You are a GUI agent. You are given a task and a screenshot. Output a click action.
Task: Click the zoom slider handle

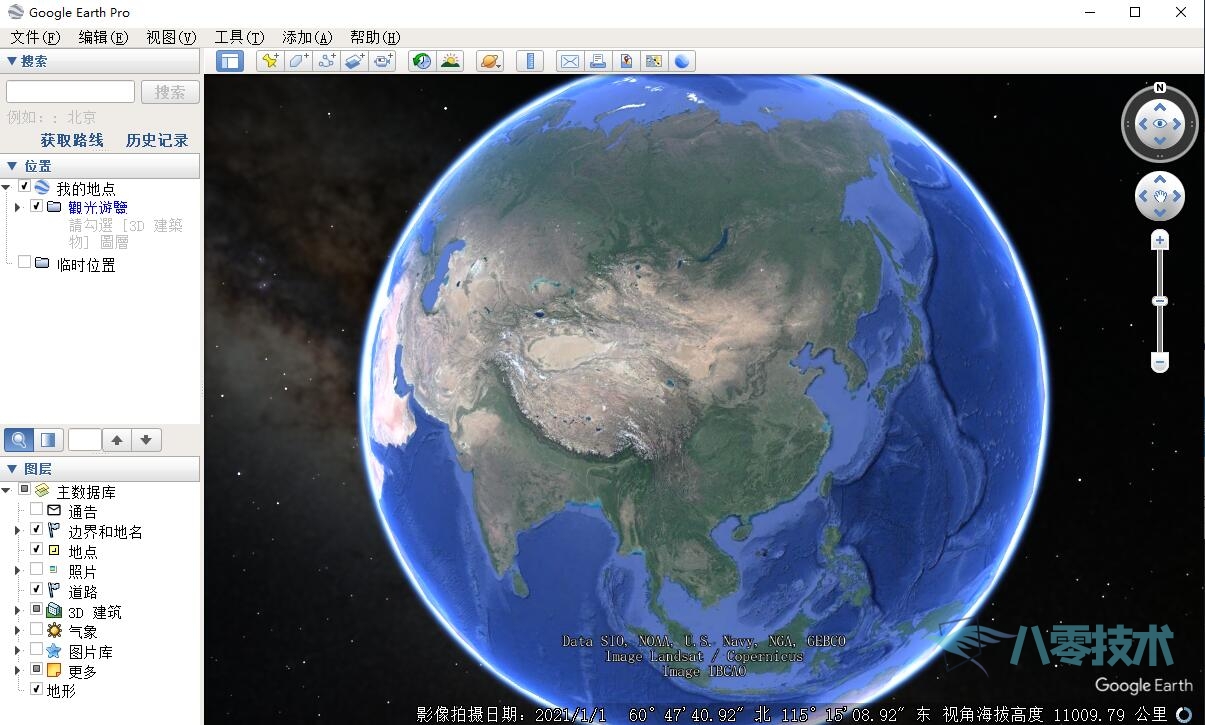pos(1160,301)
